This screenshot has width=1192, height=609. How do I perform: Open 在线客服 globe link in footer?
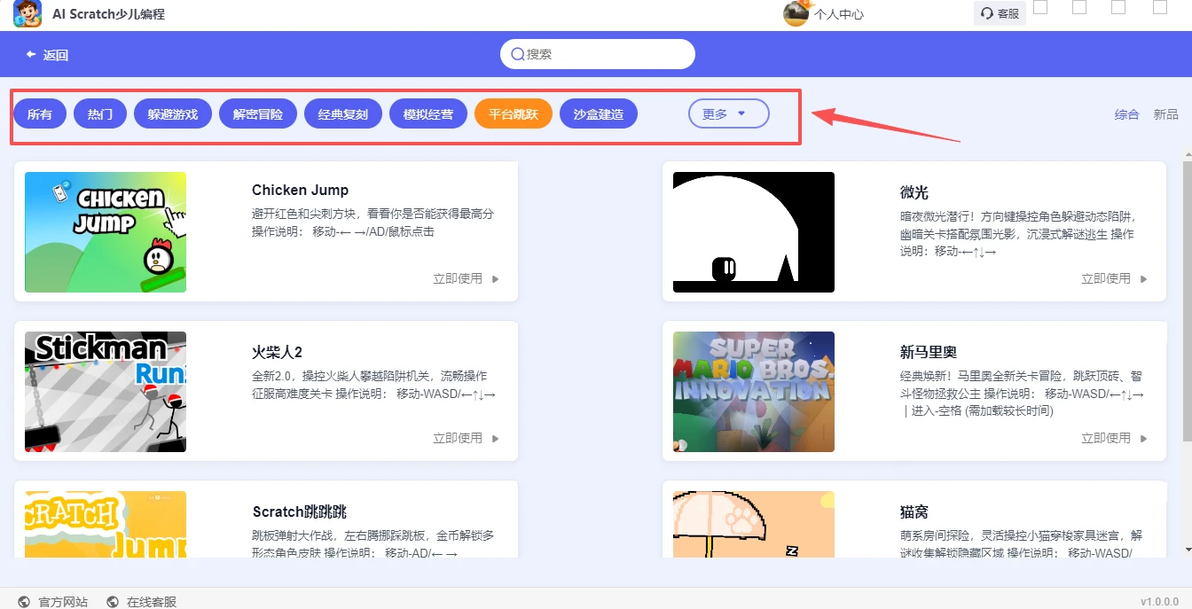pos(141,601)
